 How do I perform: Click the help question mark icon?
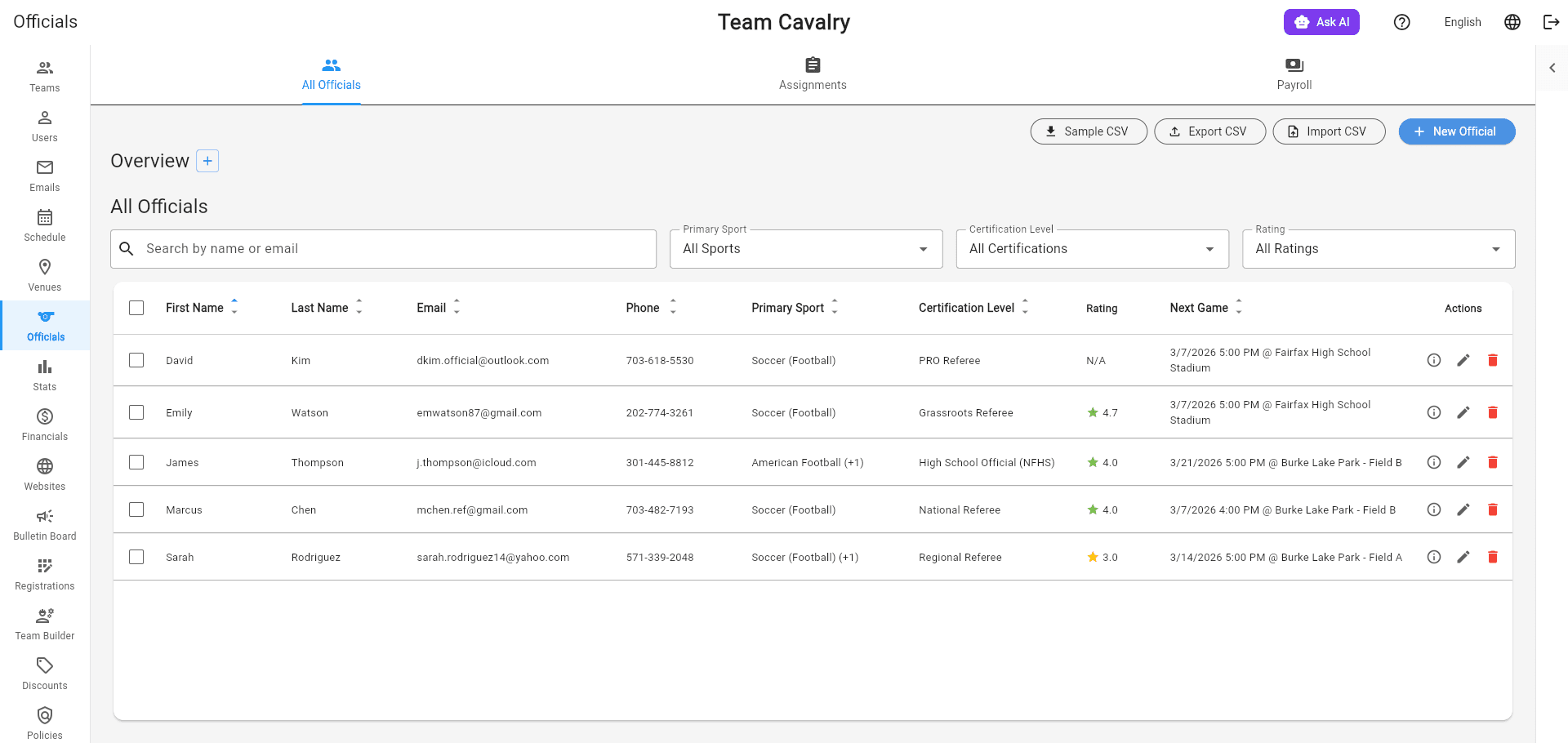pyautogui.click(x=1401, y=22)
